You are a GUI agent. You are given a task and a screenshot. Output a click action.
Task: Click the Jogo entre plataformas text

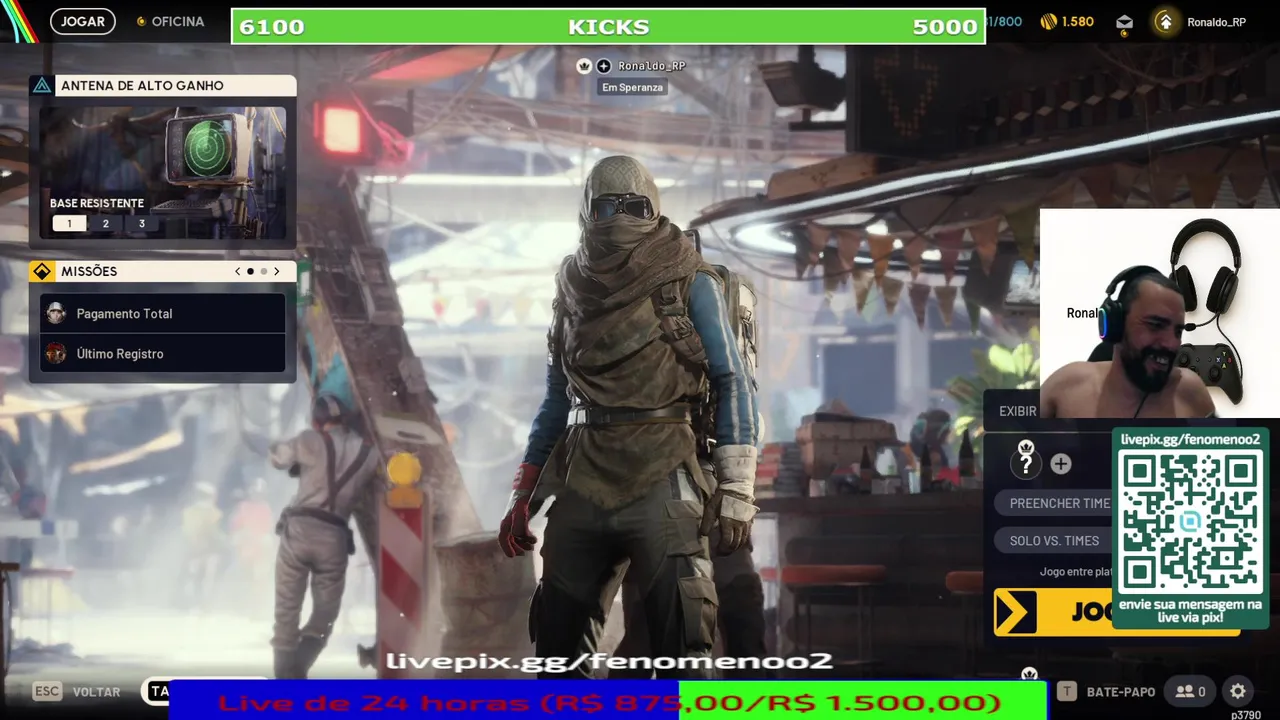click(1076, 572)
